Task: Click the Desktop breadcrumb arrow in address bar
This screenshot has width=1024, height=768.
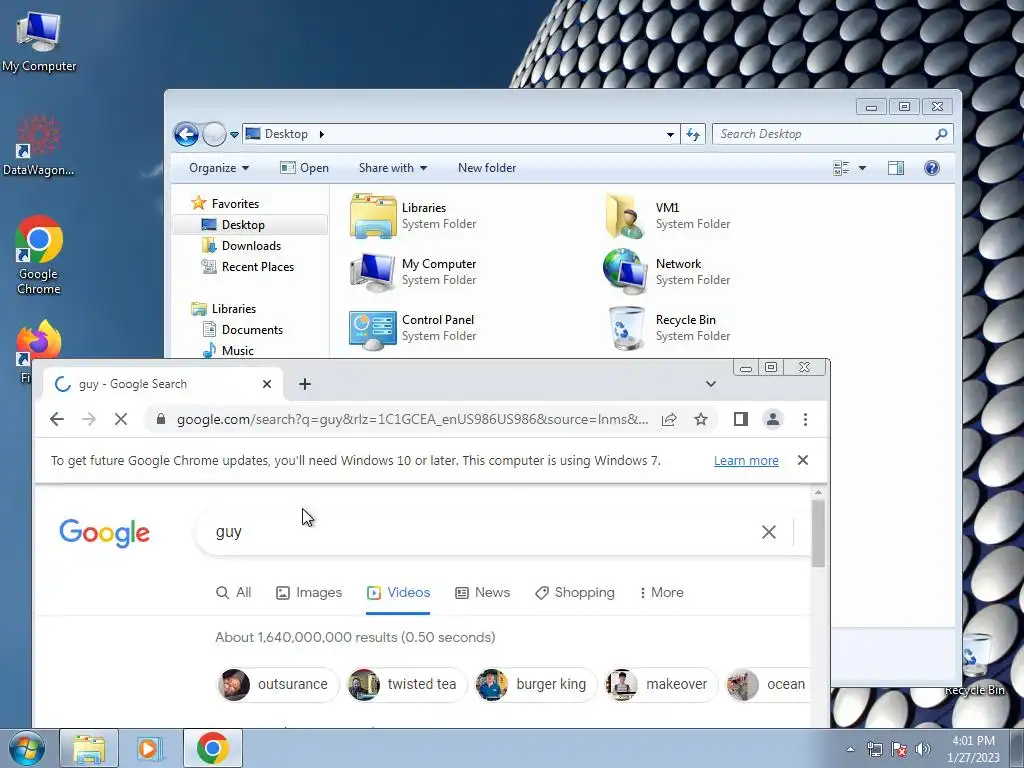Action: coord(321,135)
